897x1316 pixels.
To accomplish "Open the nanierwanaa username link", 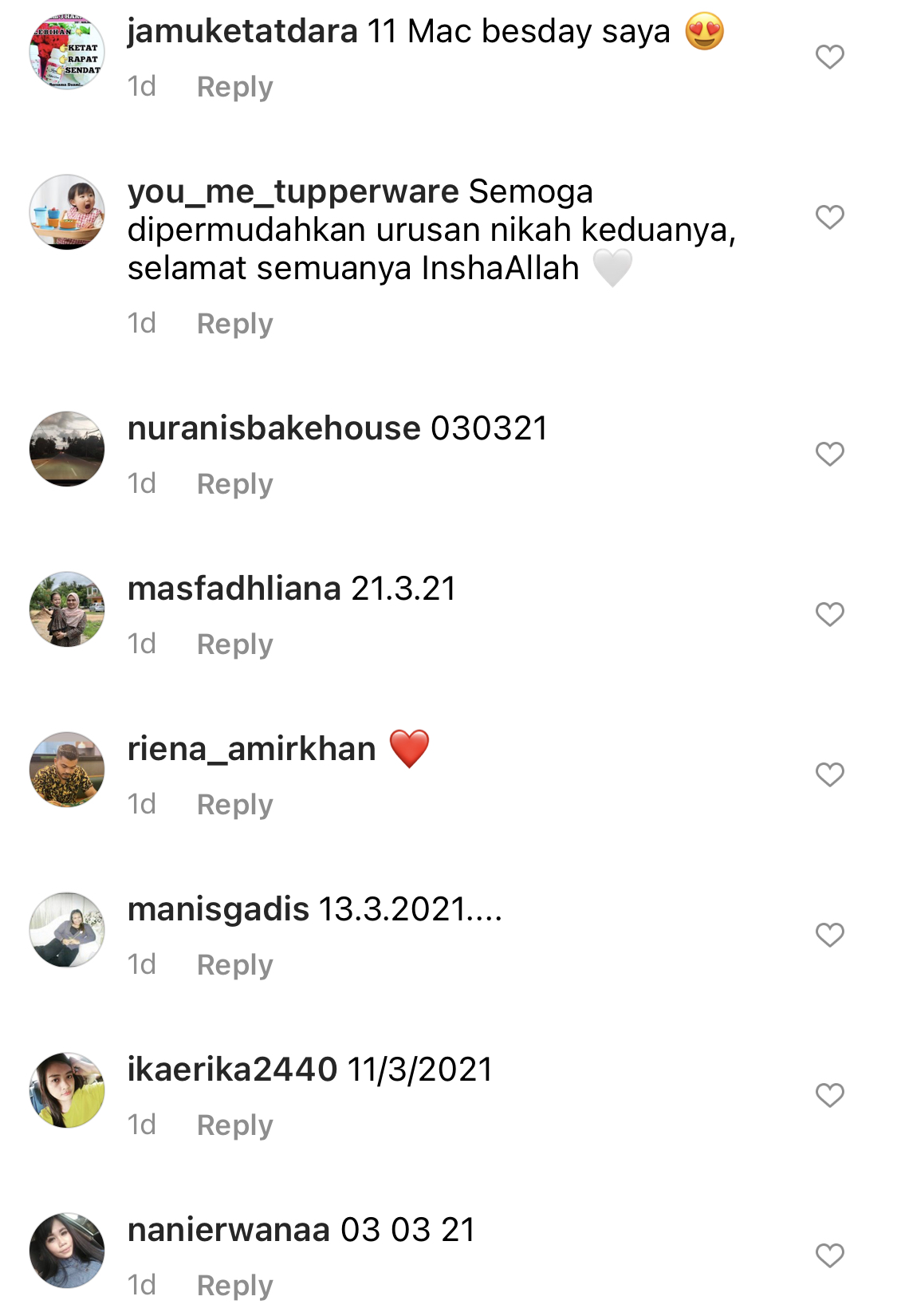I will [229, 1230].
